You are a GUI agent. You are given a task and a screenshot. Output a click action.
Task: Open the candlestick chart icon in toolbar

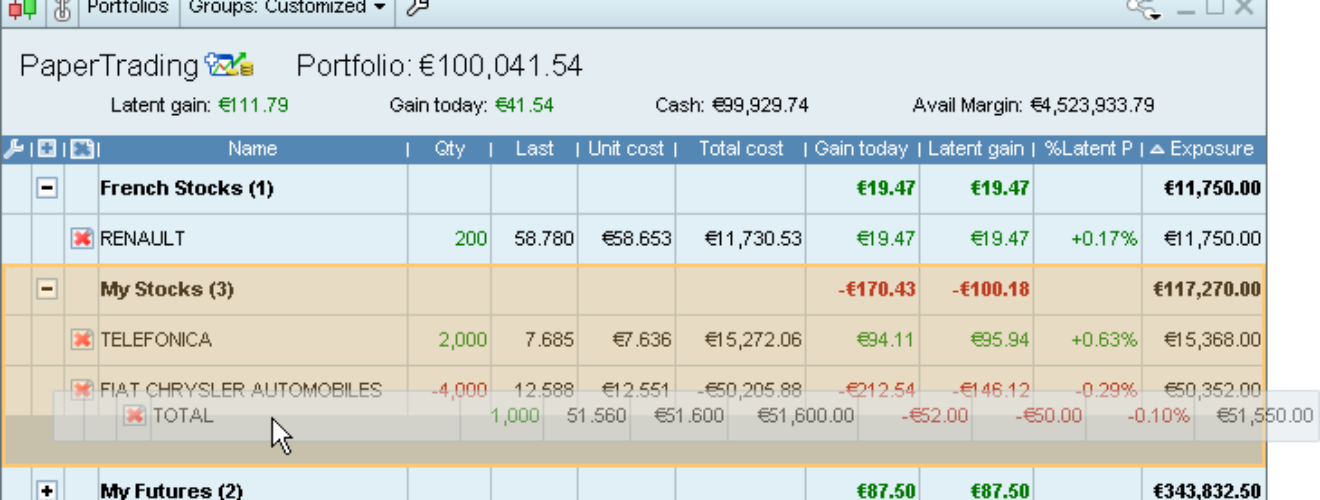tap(23, 9)
